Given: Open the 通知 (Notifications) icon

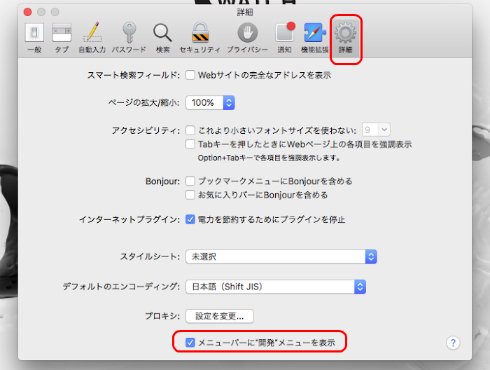Looking at the screenshot, I should 285,38.
